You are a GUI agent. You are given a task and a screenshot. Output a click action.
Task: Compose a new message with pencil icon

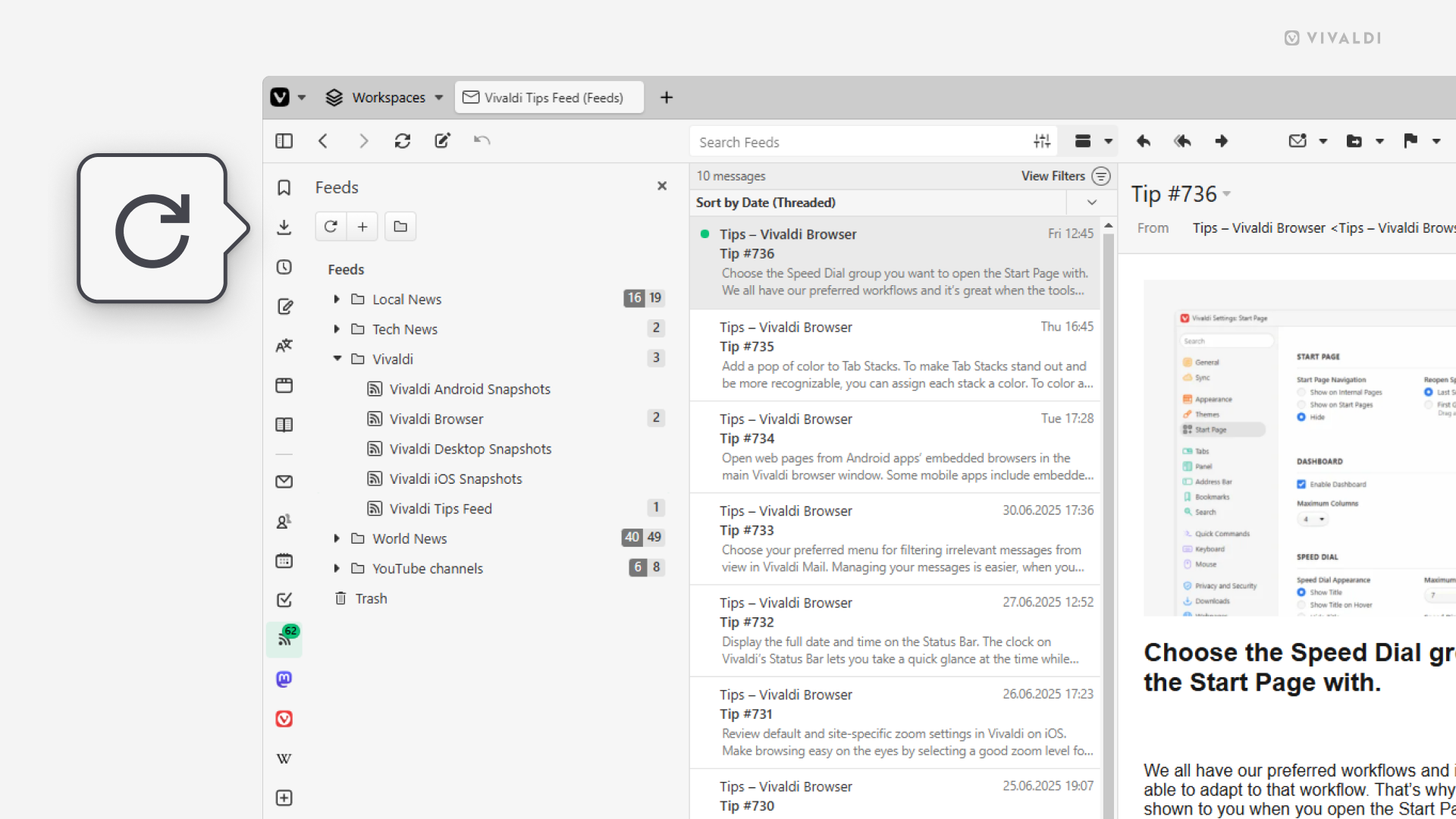(x=442, y=141)
